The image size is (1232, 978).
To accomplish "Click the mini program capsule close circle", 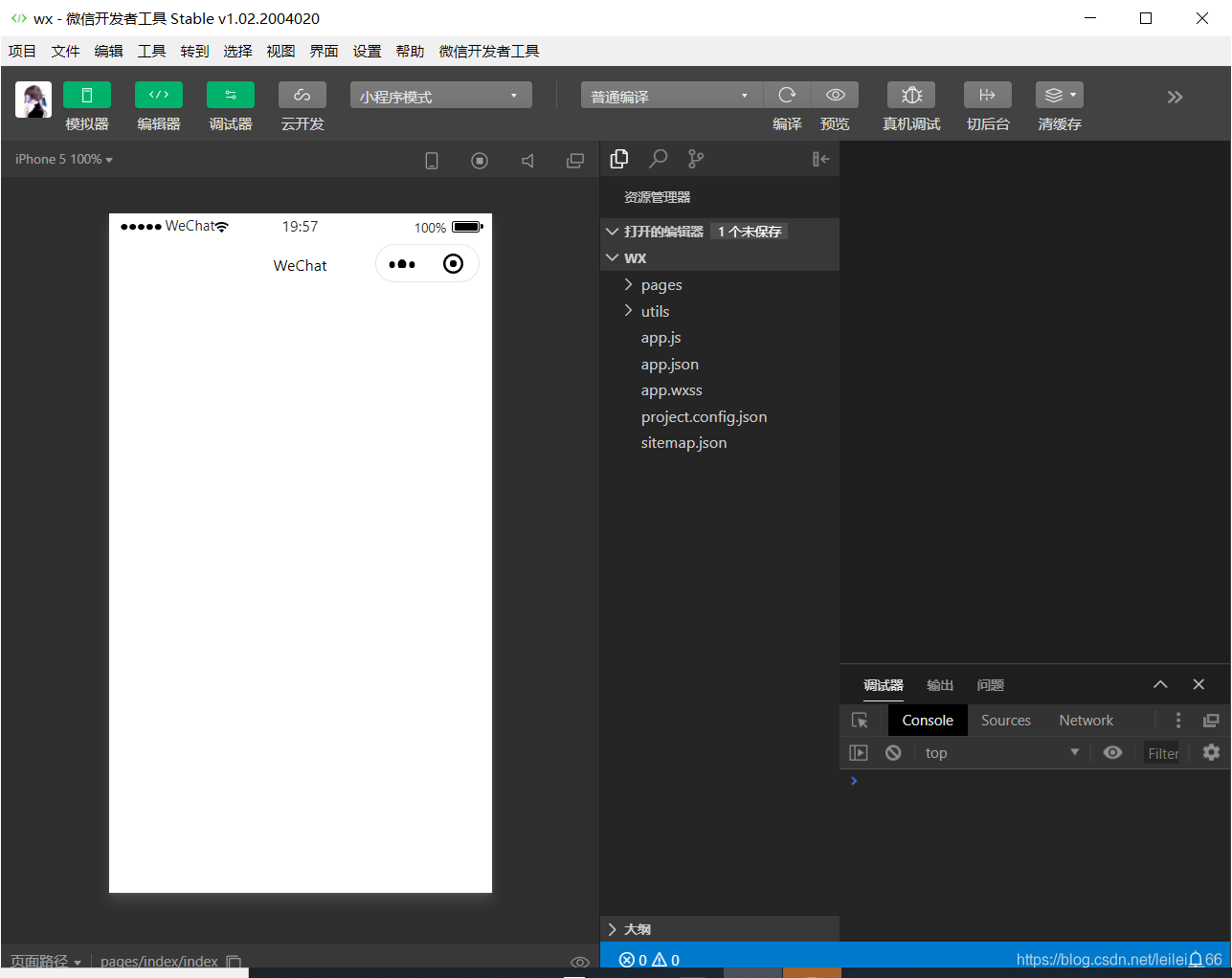I will 454,264.
